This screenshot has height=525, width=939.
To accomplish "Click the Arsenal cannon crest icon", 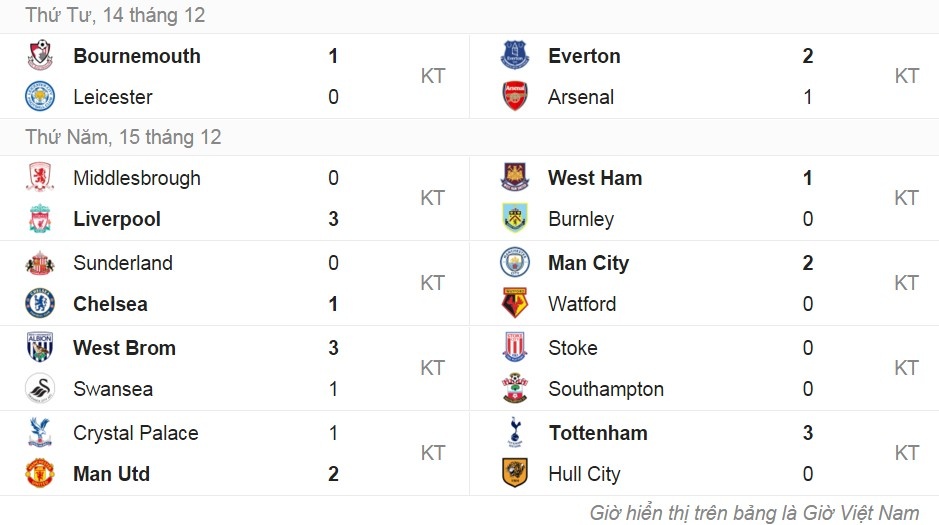I will point(514,97).
